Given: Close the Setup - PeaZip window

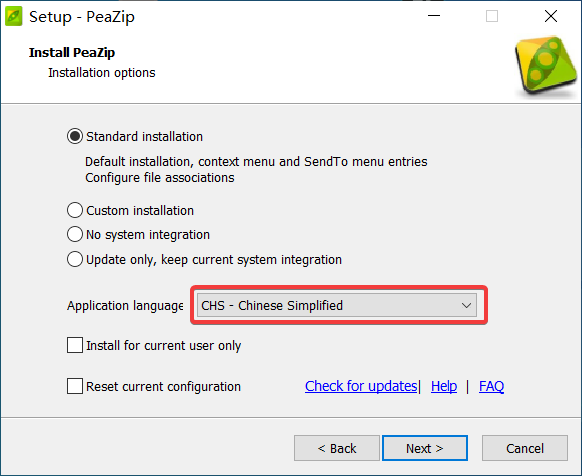Looking at the screenshot, I should click(x=551, y=16).
